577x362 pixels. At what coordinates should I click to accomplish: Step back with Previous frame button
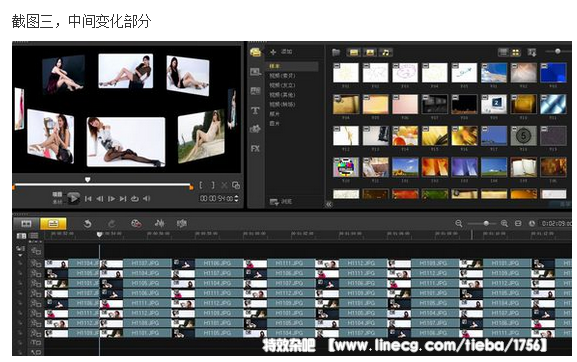(99, 199)
